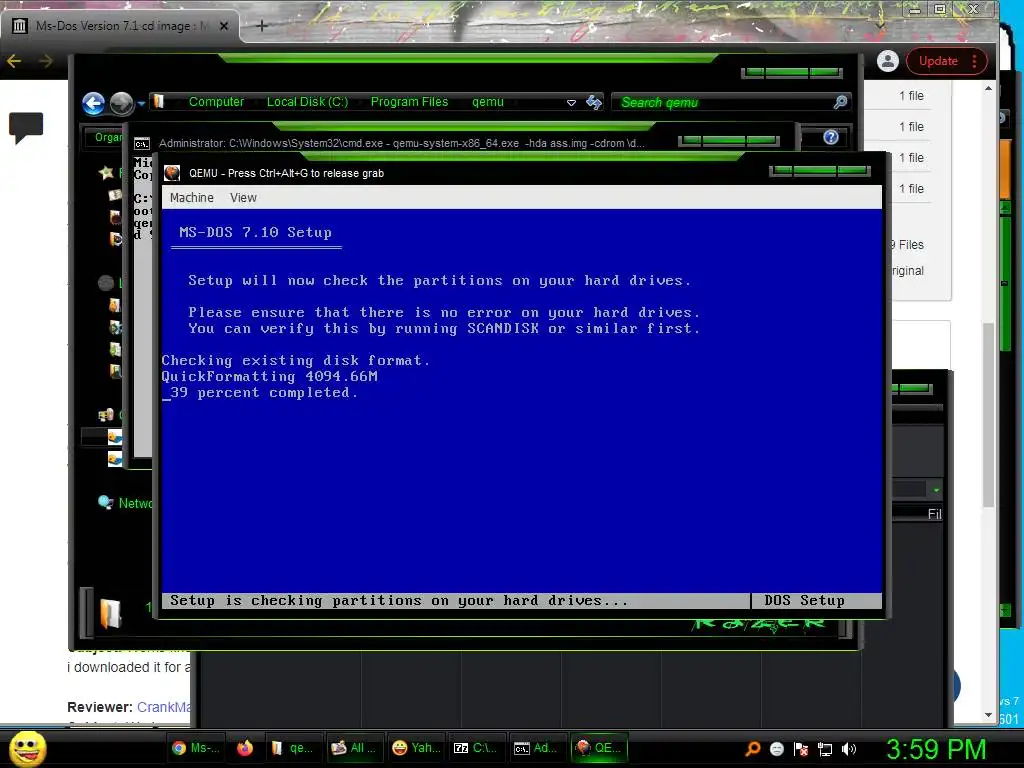The image size is (1024, 768).
Task: Expand the address bar history dropdown
Action: coord(571,103)
